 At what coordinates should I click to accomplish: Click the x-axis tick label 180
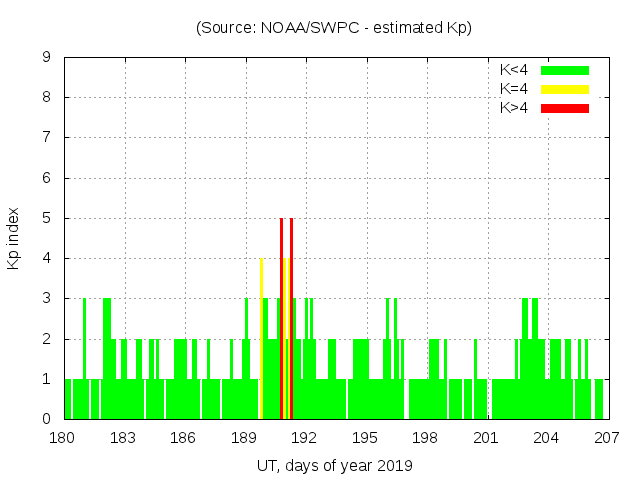(62, 438)
